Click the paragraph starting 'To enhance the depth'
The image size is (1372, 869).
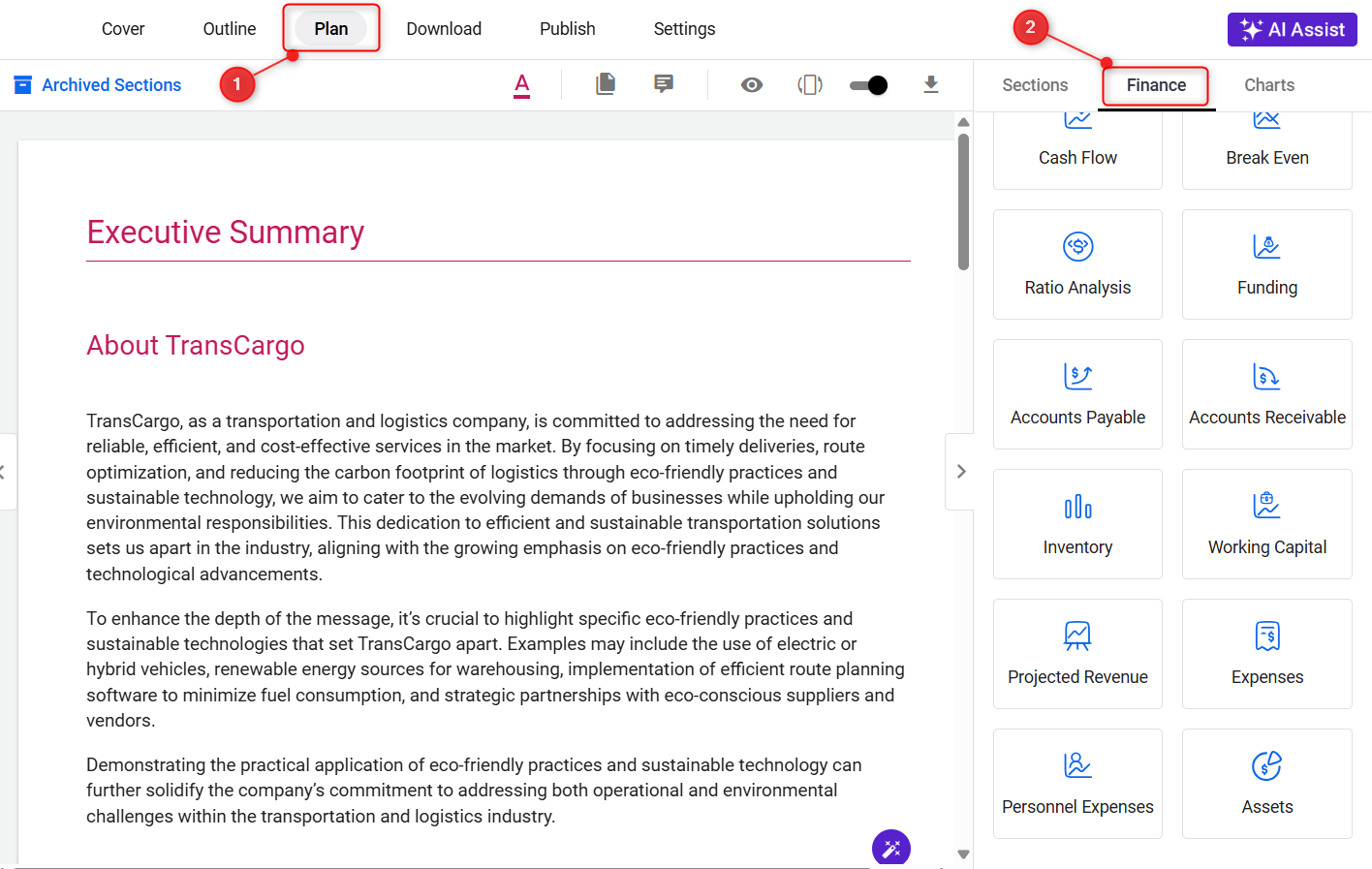coord(496,669)
